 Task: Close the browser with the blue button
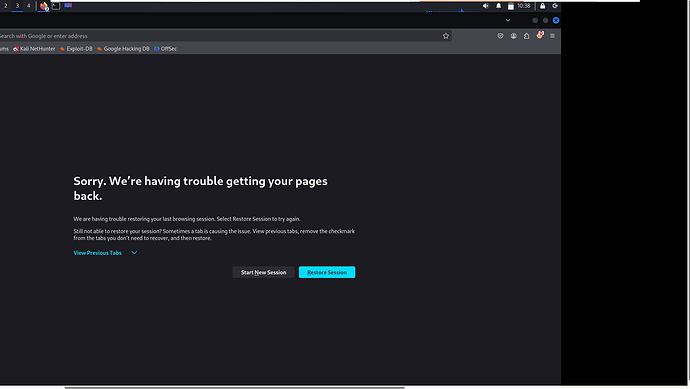click(556, 20)
